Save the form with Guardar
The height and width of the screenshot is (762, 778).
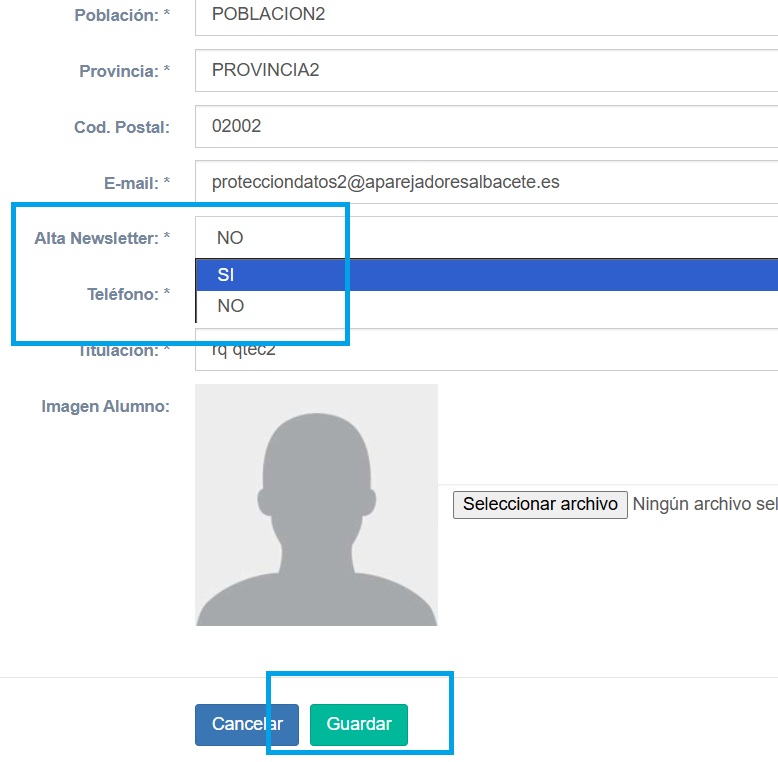point(359,724)
